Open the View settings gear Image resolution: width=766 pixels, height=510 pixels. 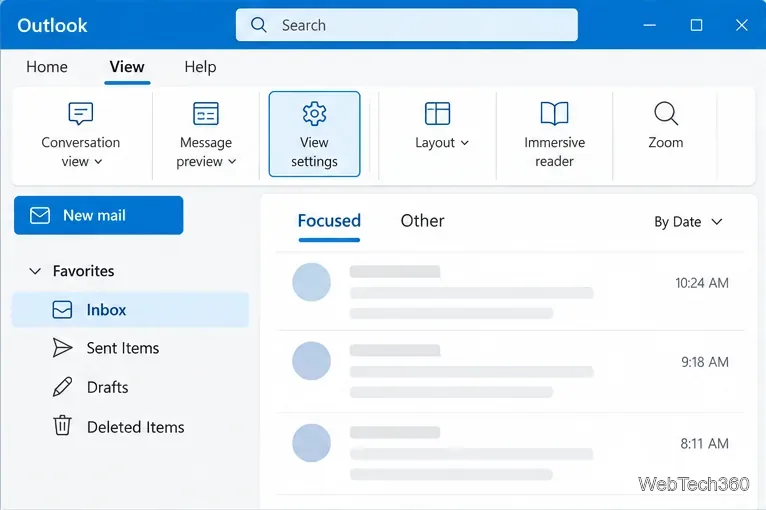tap(314, 114)
